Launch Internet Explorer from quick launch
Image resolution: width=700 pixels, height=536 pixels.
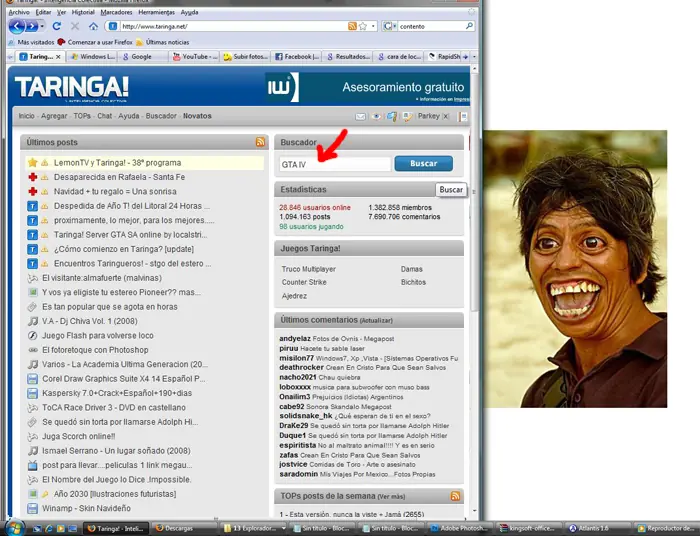49,528
